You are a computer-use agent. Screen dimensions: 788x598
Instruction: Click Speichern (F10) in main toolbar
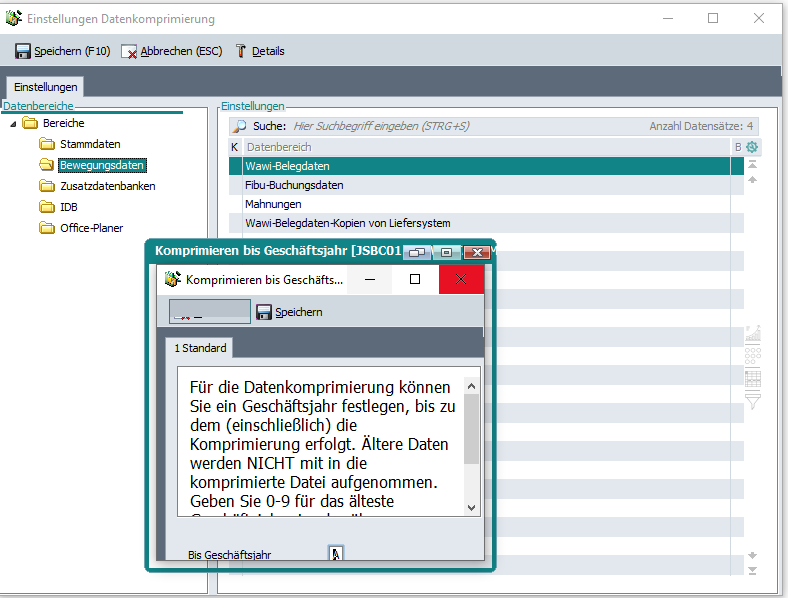coord(62,51)
